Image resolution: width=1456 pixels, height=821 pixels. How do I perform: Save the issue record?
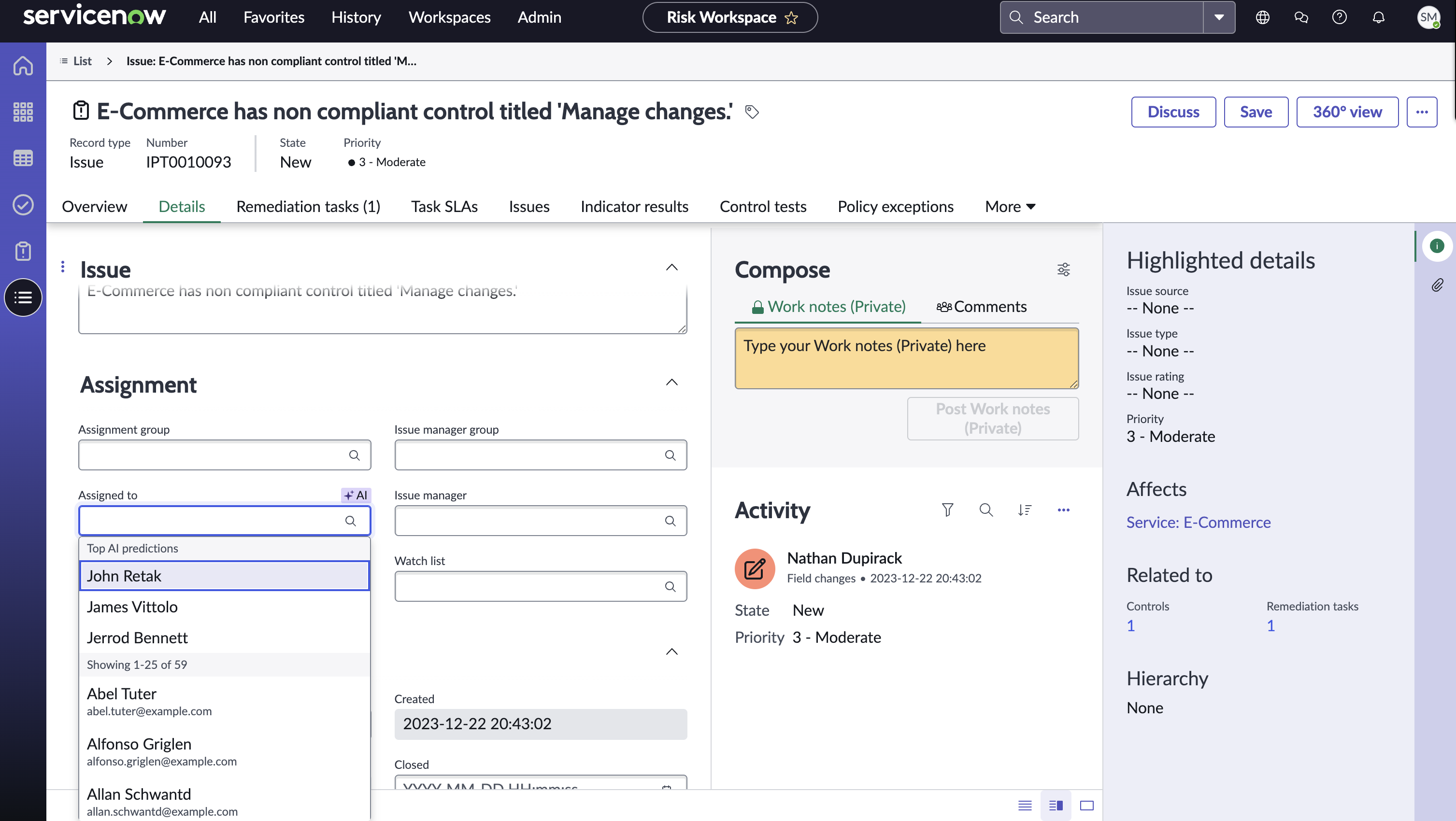(x=1256, y=112)
